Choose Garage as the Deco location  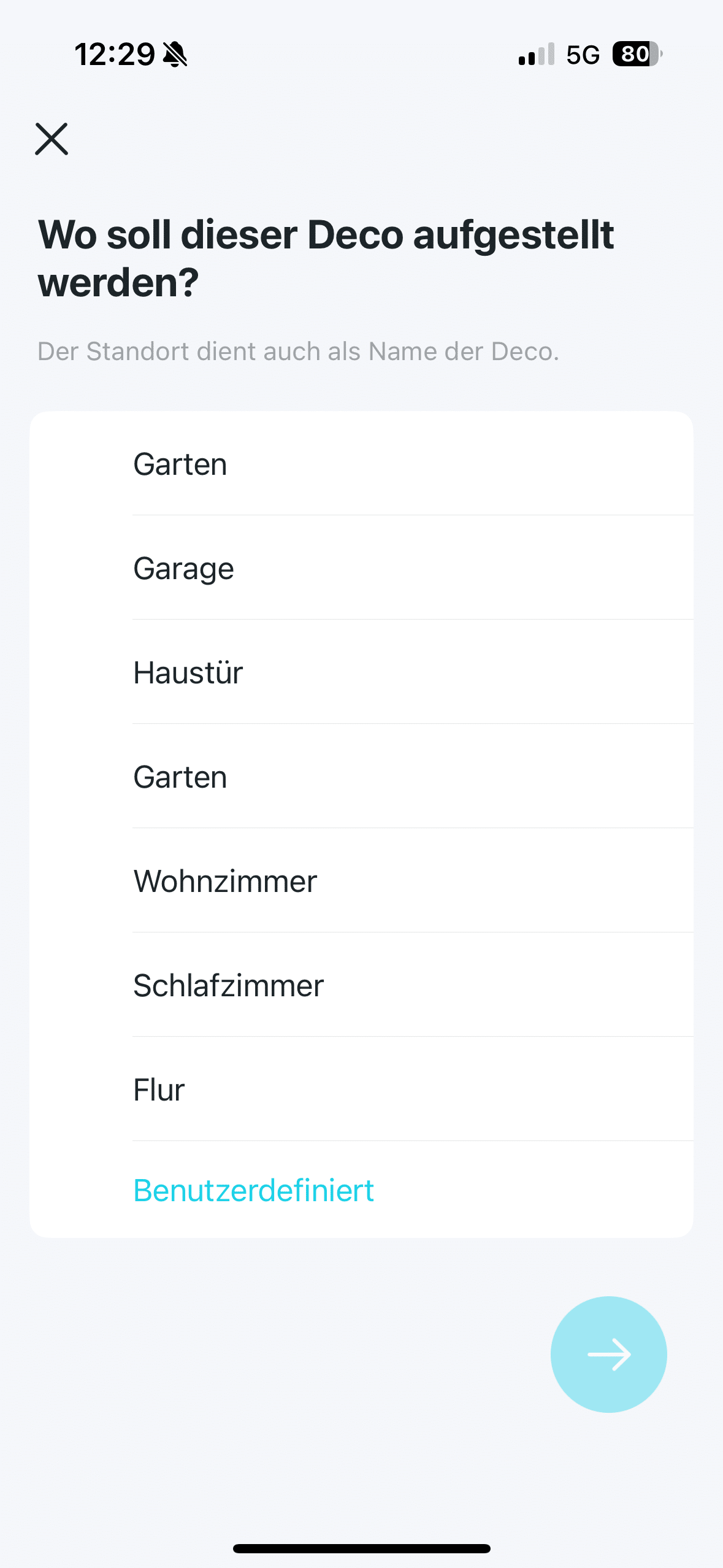(x=184, y=569)
